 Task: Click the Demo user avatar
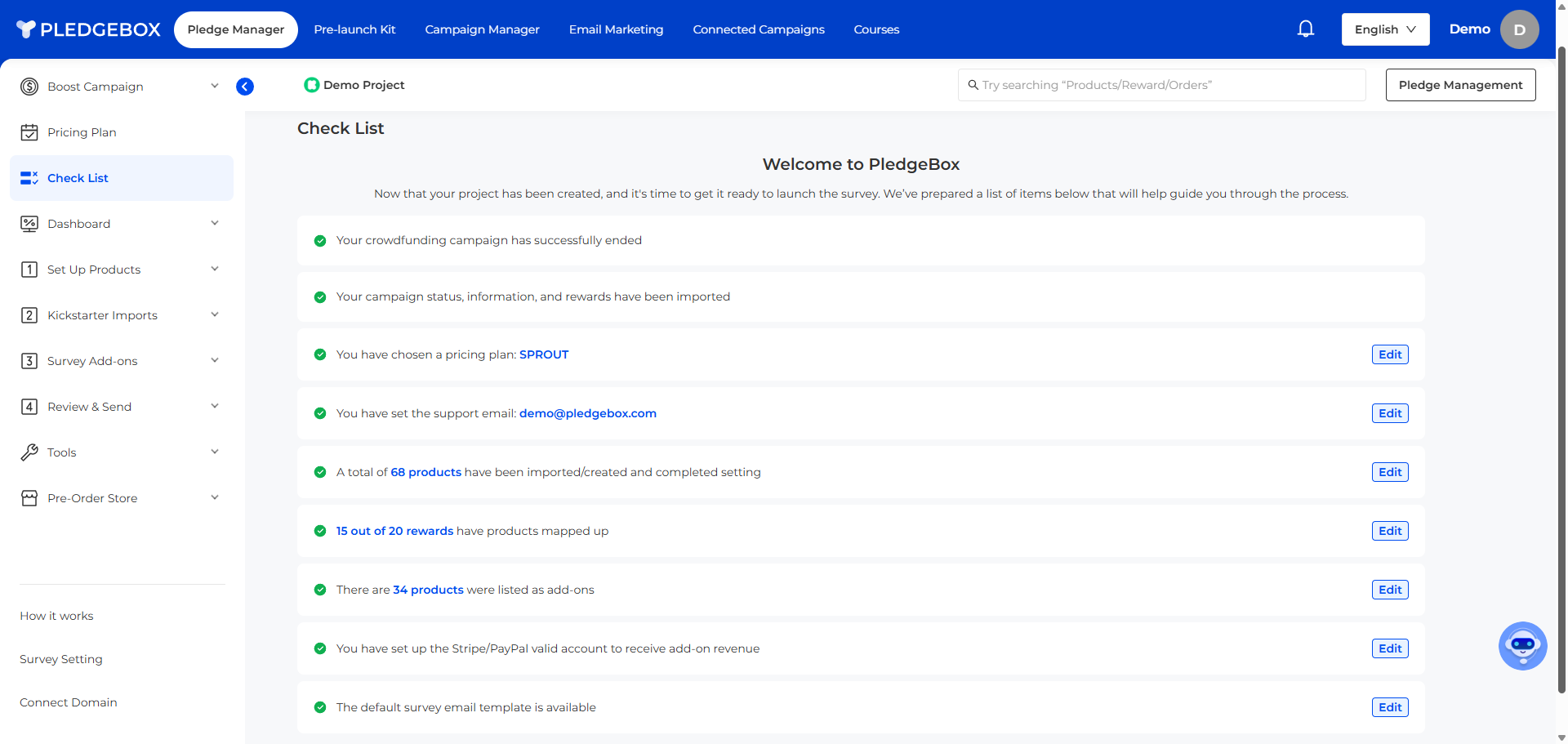1519,29
